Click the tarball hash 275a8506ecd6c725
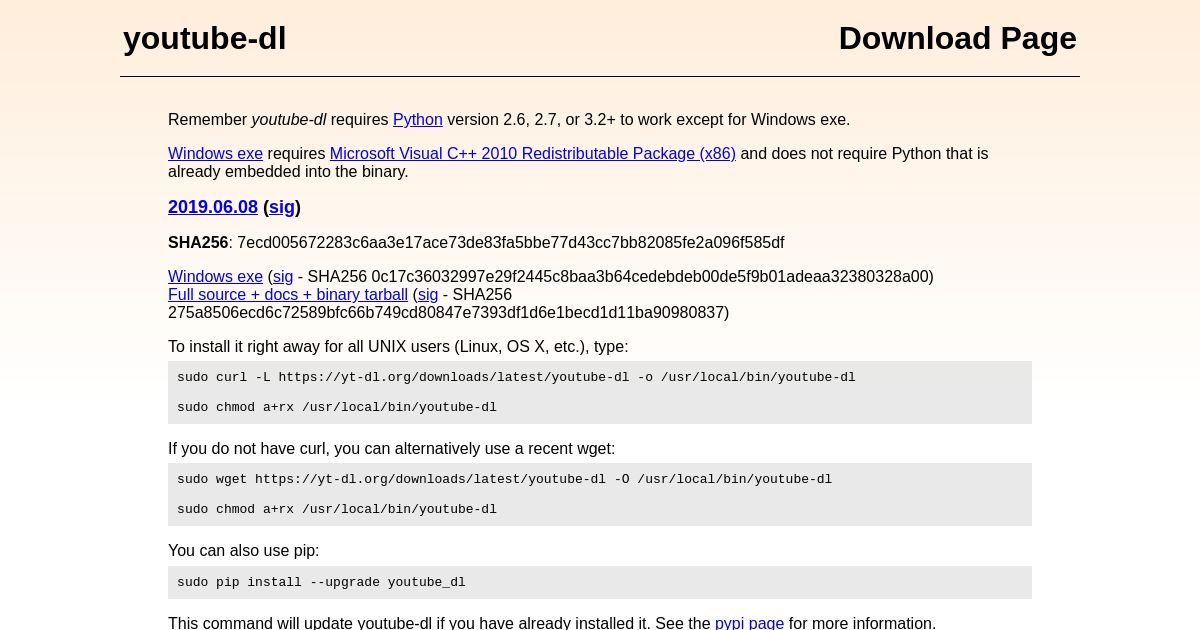Screen dimensions: 1200x630 coord(446,313)
